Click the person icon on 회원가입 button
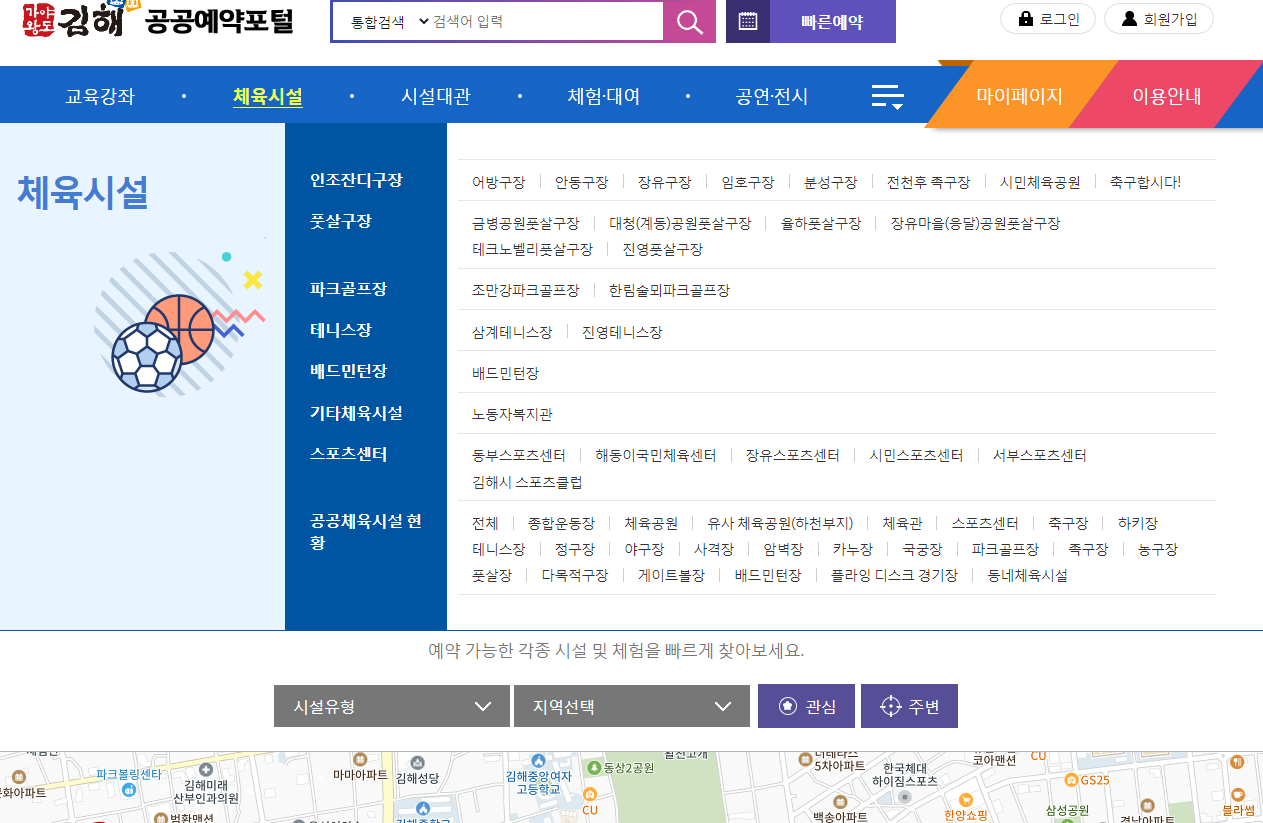1263x823 pixels. [x=1131, y=18]
